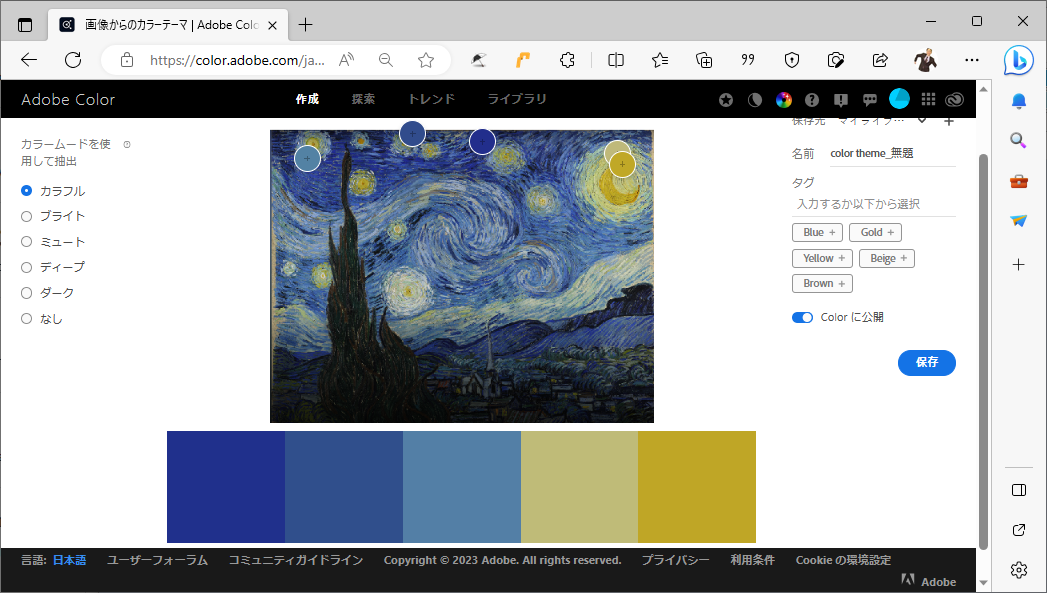Switch to the 探索 tab
The width and height of the screenshot is (1047, 593).
[363, 99]
